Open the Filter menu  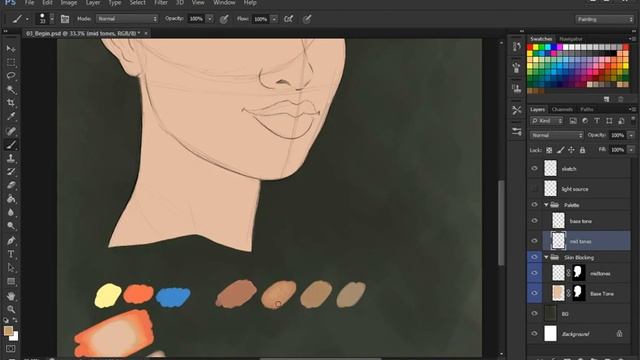tap(161, 3)
